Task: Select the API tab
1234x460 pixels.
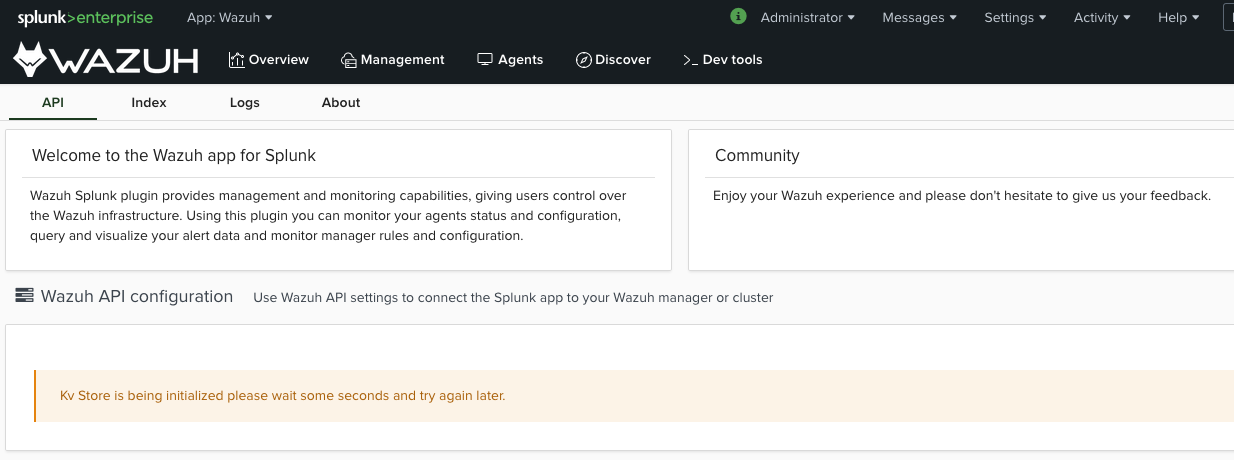Action: pyautogui.click(x=53, y=103)
